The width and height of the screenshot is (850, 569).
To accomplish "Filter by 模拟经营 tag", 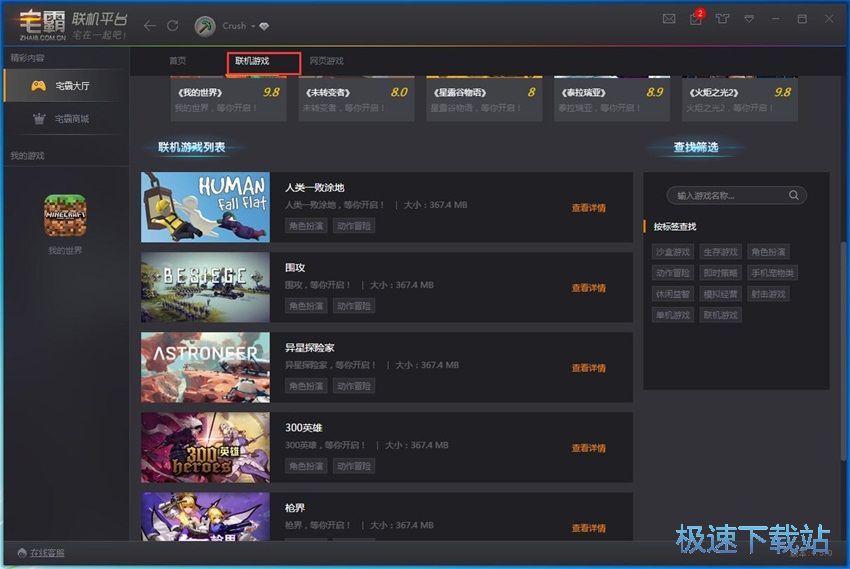I will click(720, 294).
